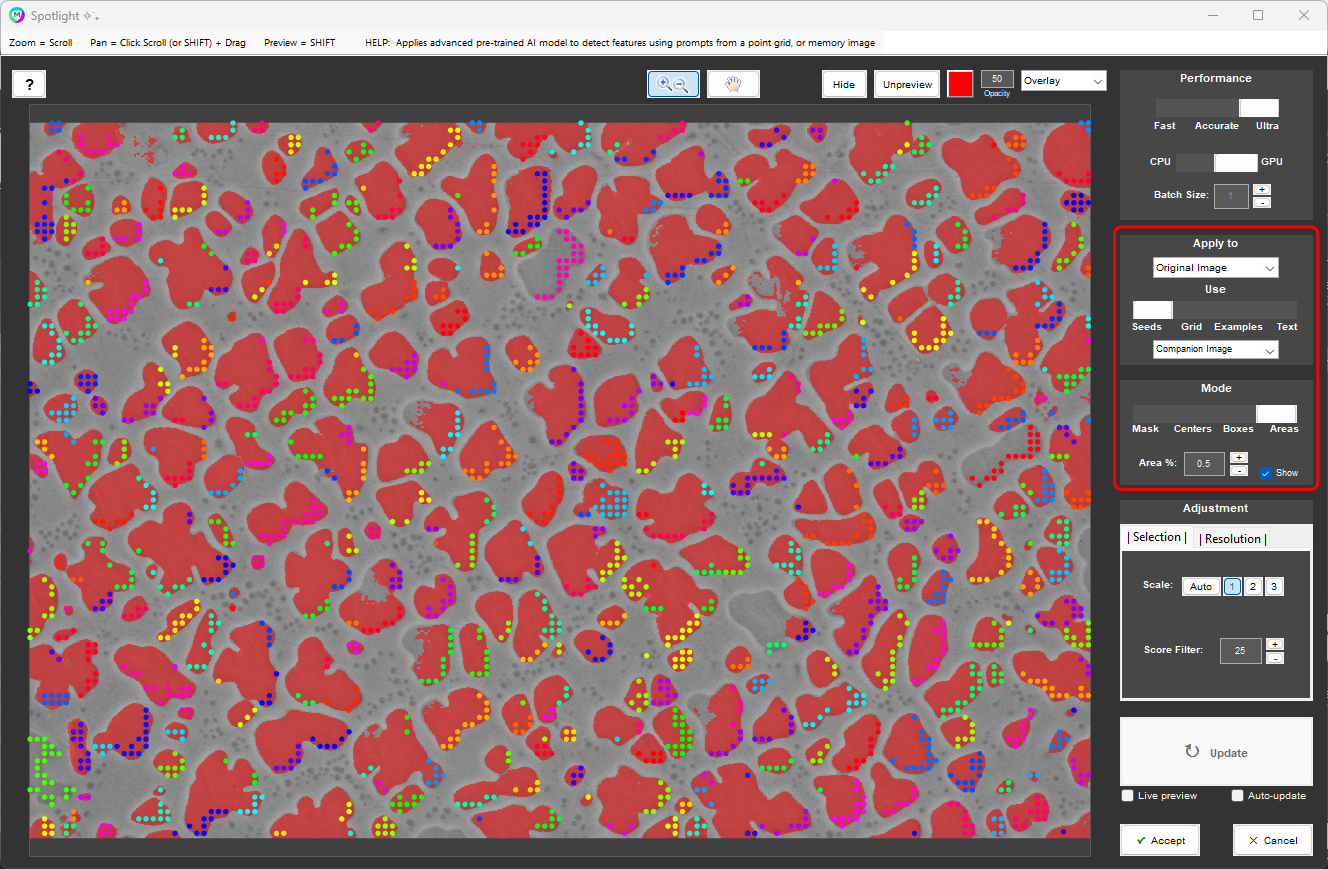Open the Original Image dropdown
Image resolution: width=1328 pixels, height=869 pixels.
[1215, 268]
